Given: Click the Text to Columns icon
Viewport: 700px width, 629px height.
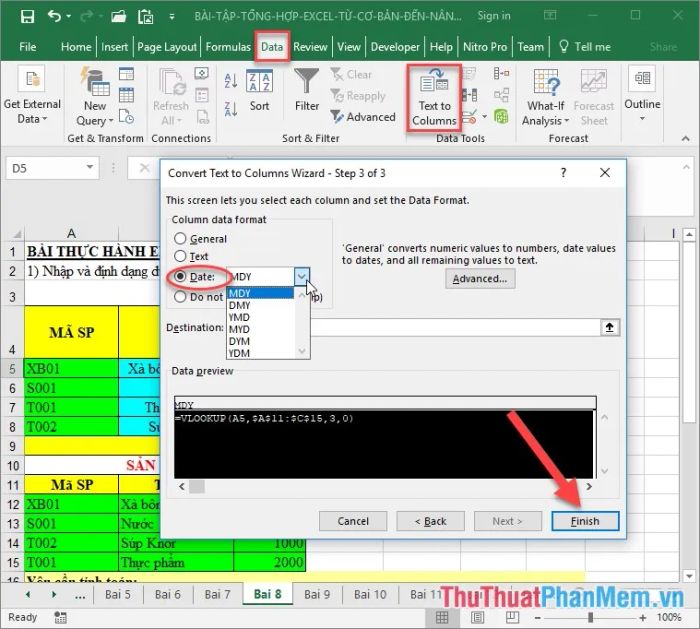Looking at the screenshot, I should 434,98.
